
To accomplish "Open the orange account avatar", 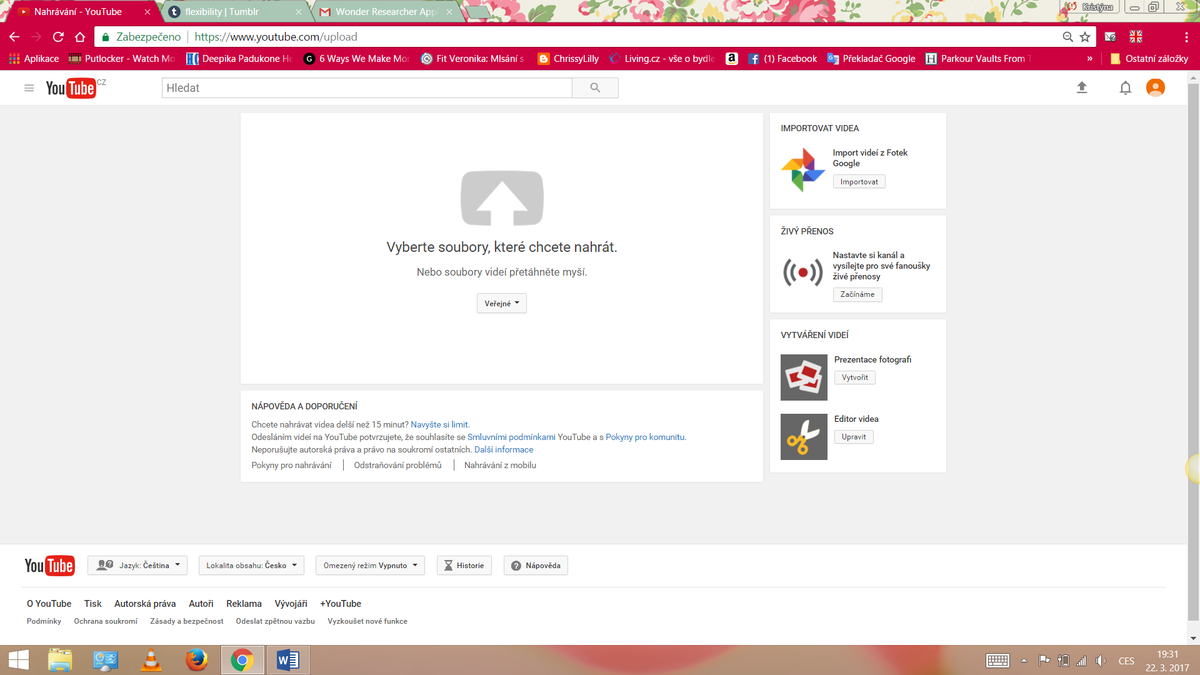I will point(1155,88).
